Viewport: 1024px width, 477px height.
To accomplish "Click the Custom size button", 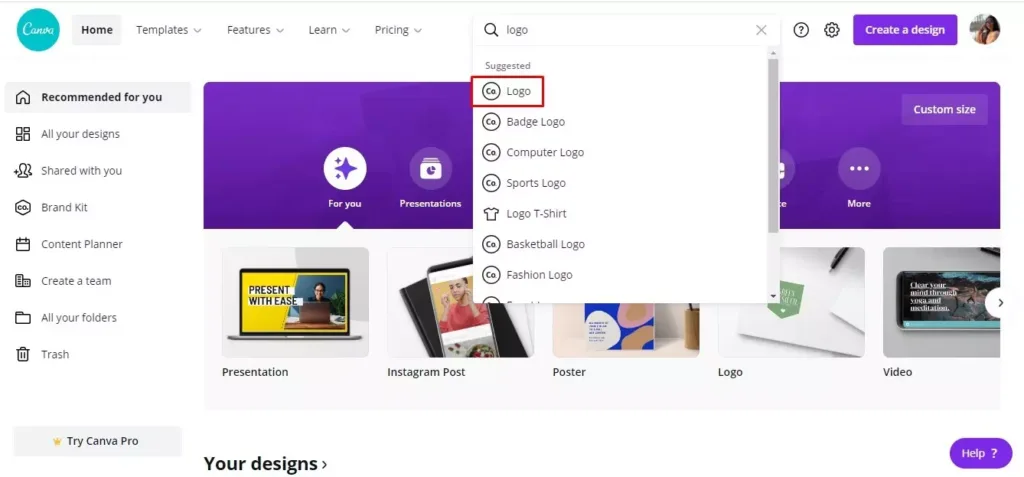I will (x=944, y=109).
